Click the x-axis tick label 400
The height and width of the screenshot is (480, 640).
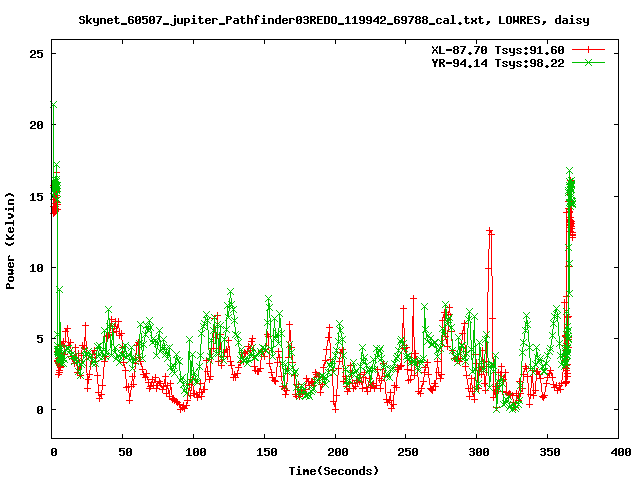tap(620, 452)
